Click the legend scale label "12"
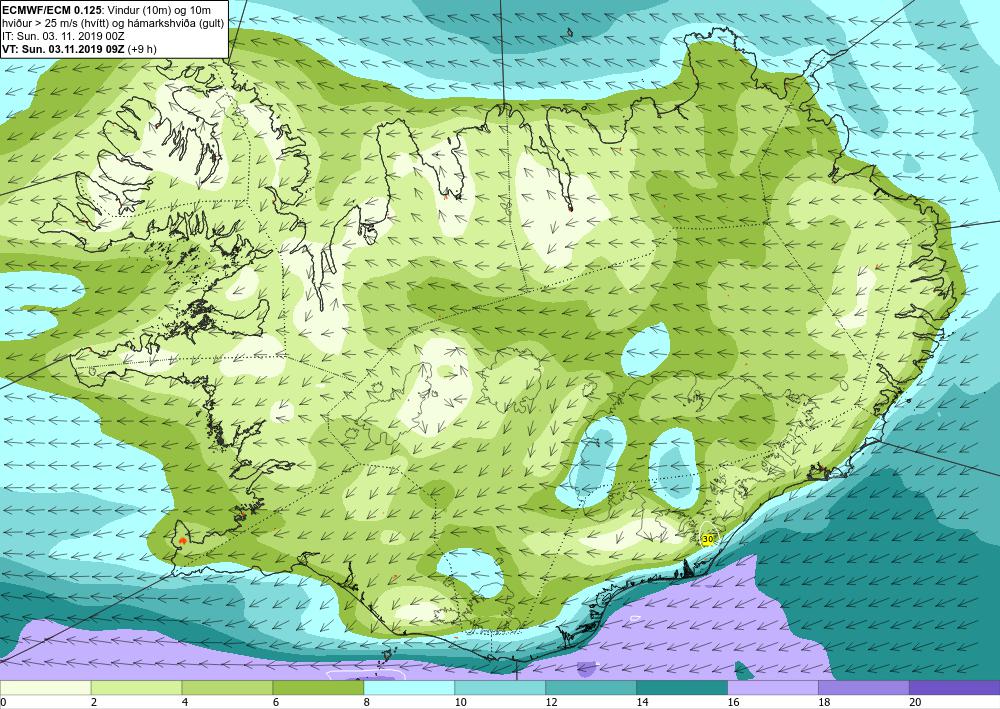The image size is (1000, 709). click(x=552, y=702)
